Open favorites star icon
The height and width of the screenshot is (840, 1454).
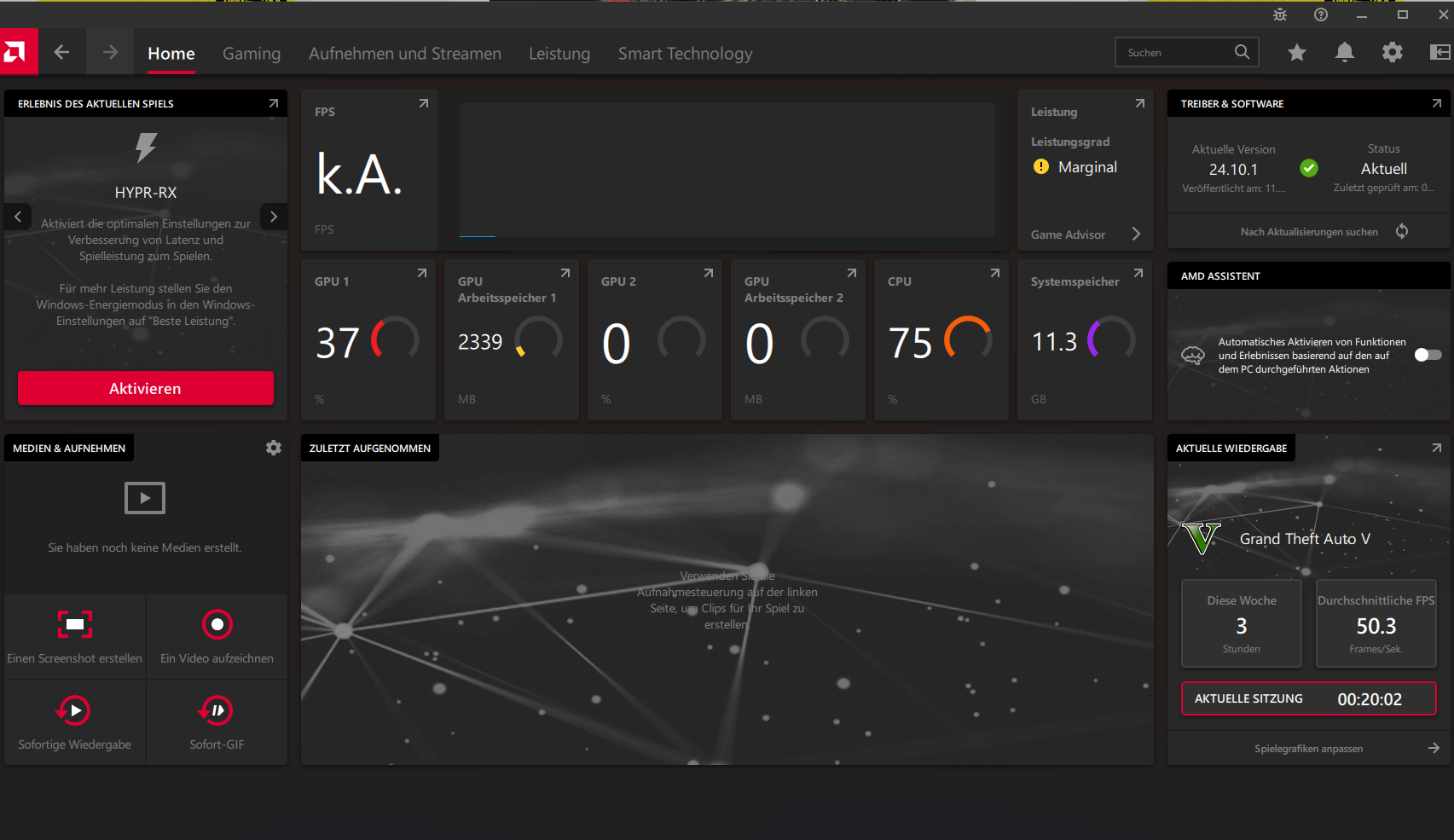point(1297,53)
